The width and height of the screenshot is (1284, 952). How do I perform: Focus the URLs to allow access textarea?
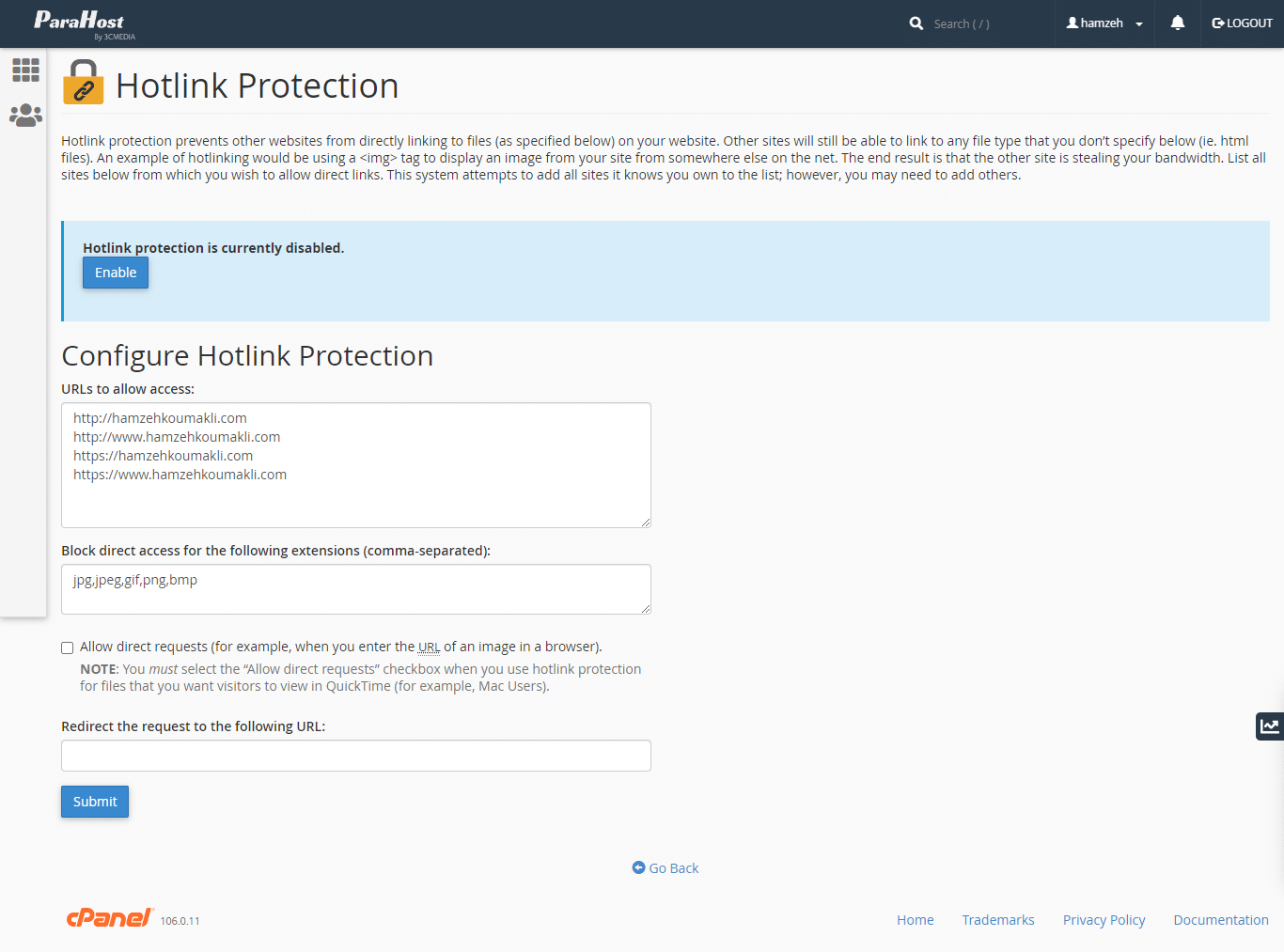(356, 465)
